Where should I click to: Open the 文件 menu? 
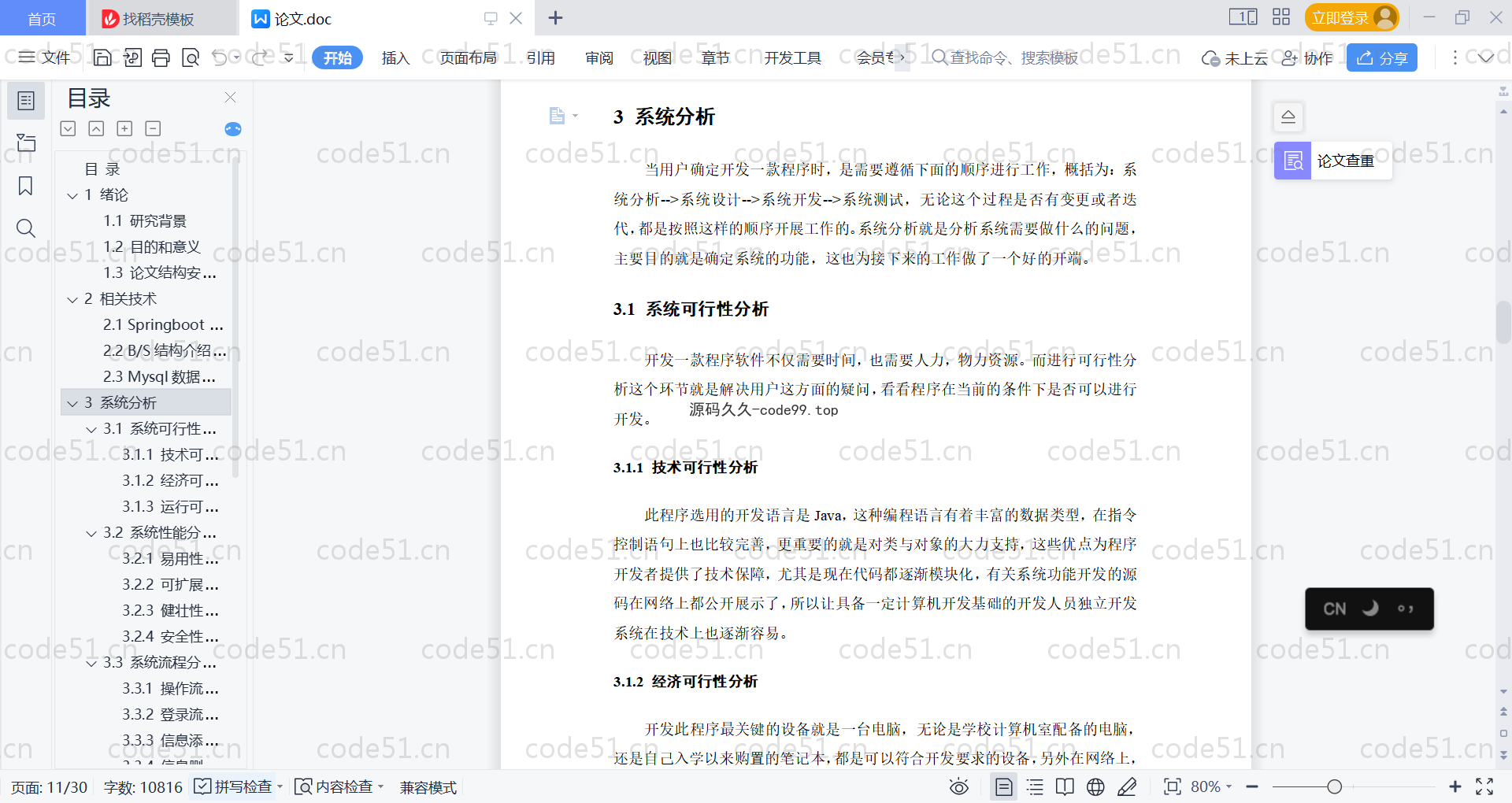(x=45, y=57)
